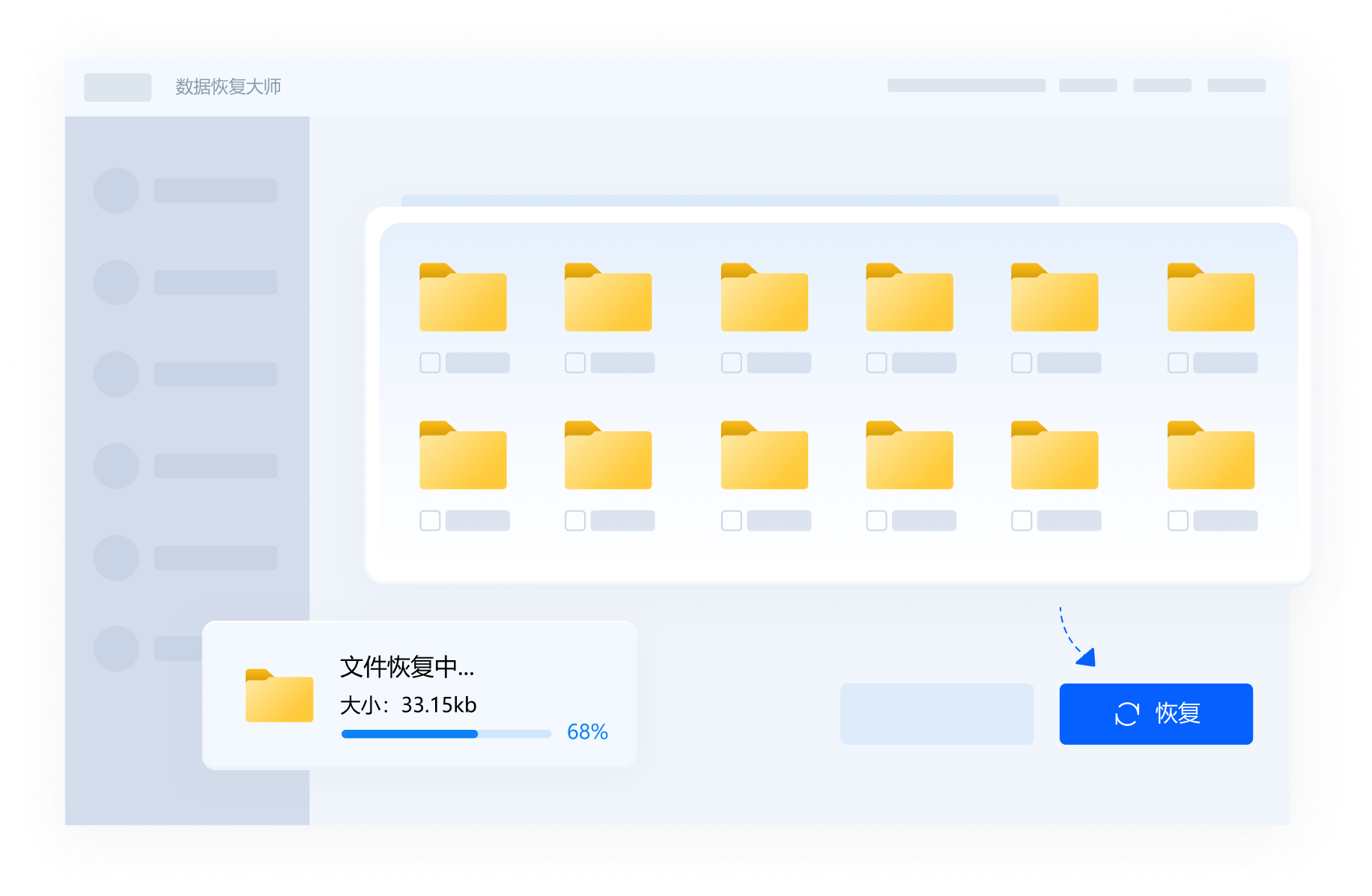The height and width of the screenshot is (896, 1372).
Task: Click the third circular sidebar icon
Action: [116, 374]
